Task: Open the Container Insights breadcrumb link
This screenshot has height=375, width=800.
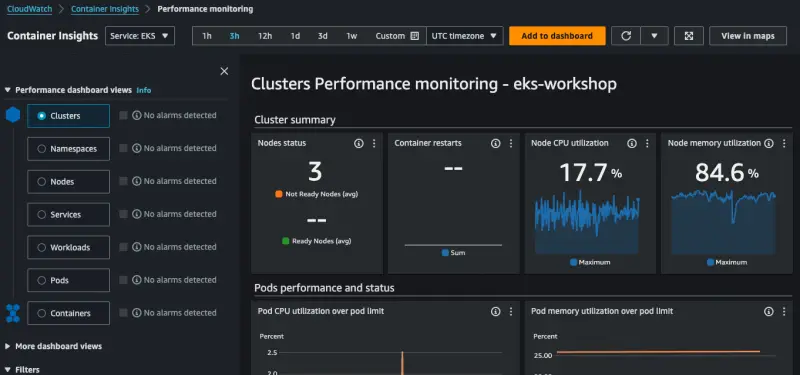Action: 105,9
